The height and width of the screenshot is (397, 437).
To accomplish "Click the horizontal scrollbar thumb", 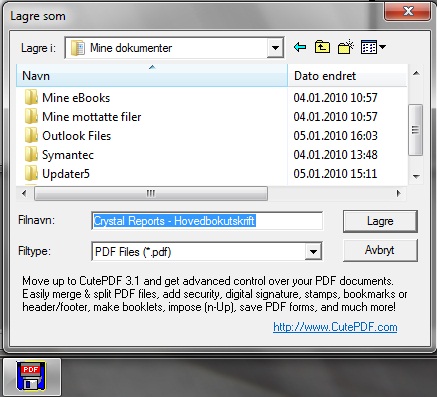I will pyautogui.click(x=151, y=193).
